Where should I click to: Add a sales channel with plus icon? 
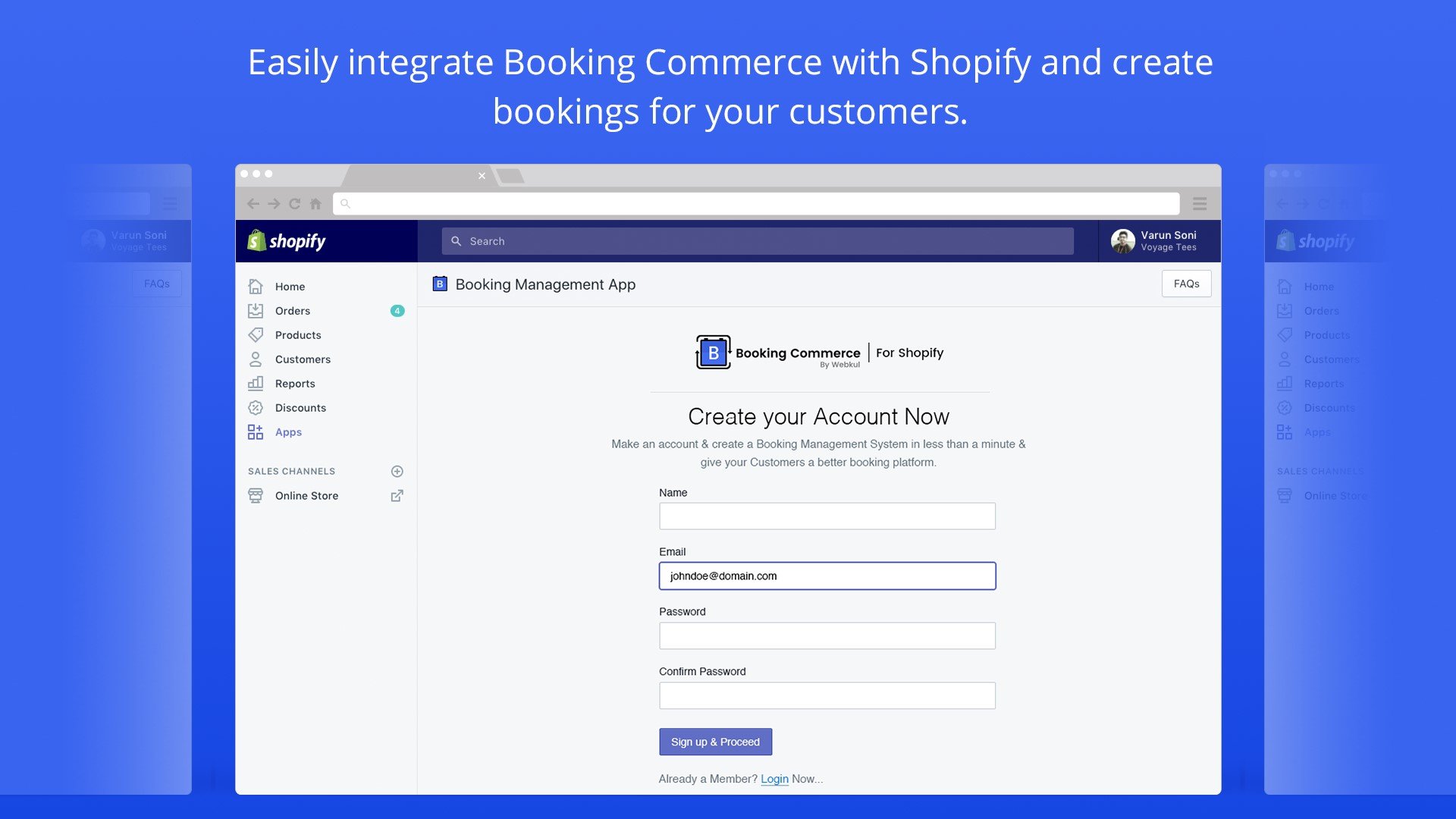pyautogui.click(x=397, y=472)
